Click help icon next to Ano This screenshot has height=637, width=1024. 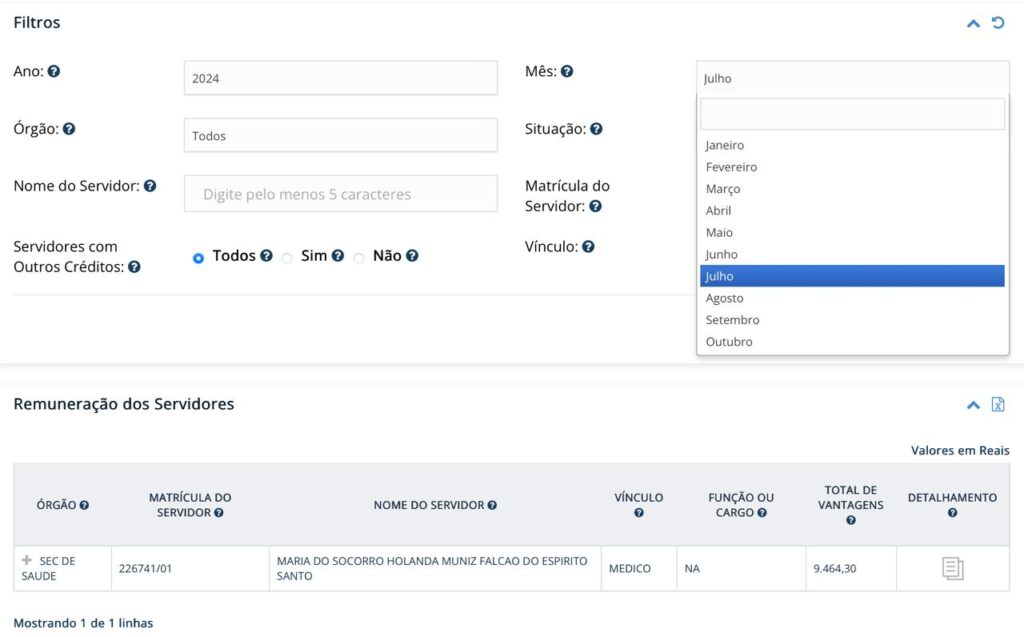(x=54, y=72)
